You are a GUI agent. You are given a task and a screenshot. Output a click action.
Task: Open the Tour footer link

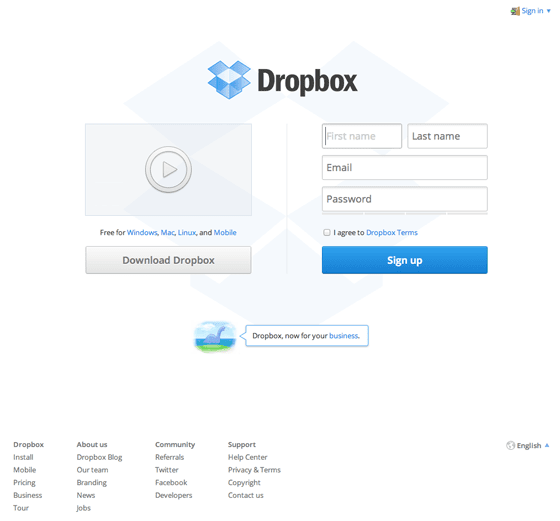(21, 508)
